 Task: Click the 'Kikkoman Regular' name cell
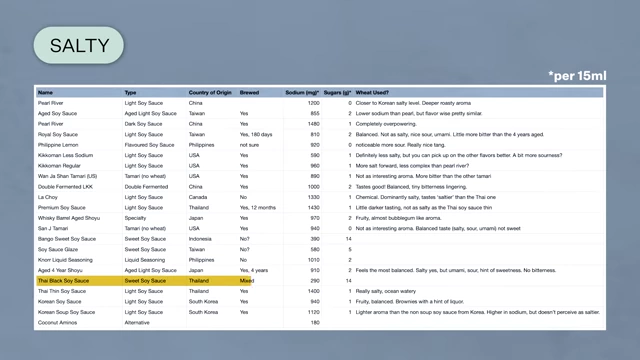59,166
